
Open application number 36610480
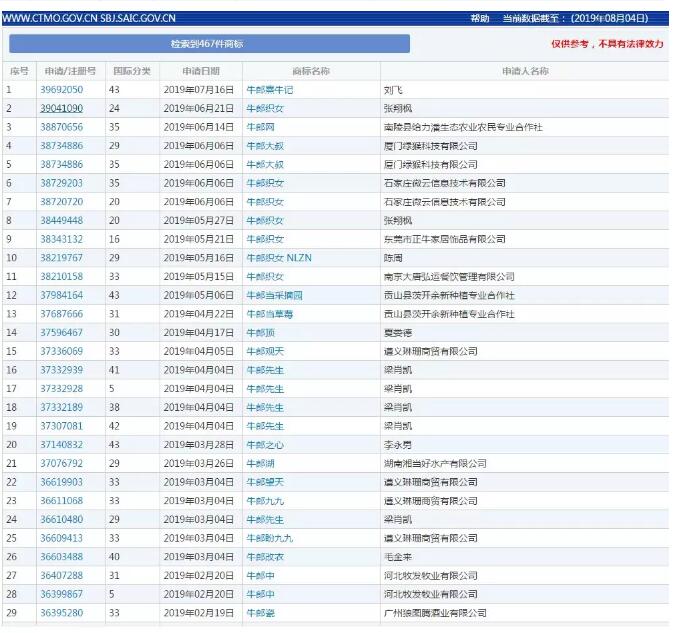tap(62, 519)
